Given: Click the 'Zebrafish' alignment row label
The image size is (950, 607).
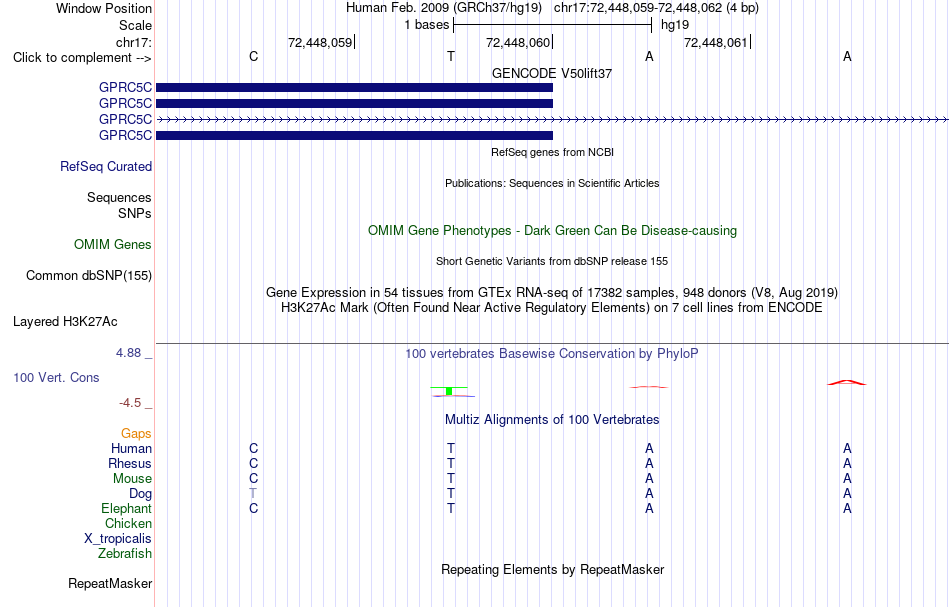Looking at the screenshot, I should [125, 554].
